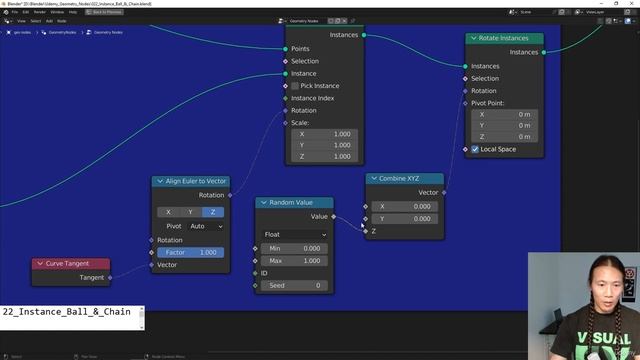640x360 pixels.
Task: Uncheck the Local Space checkbox
Action: point(475,149)
